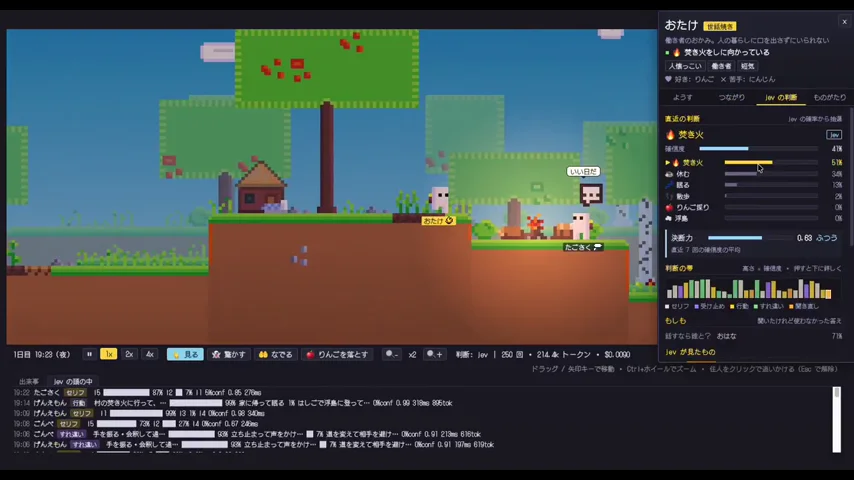
Task: Click the jev badge button
Action: [834, 135]
